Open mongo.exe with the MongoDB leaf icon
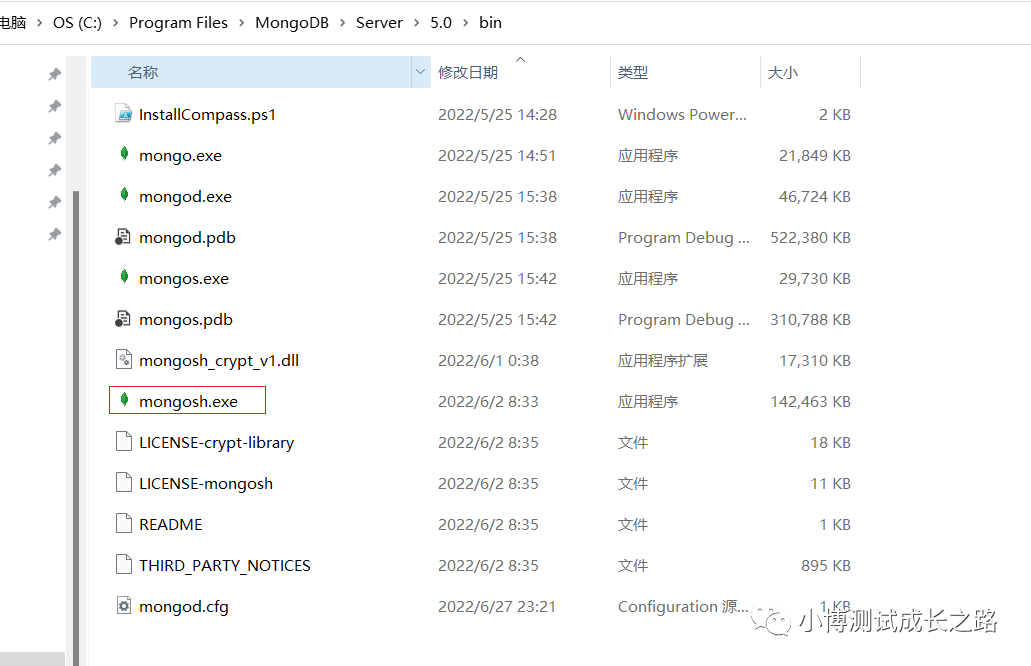The height and width of the screenshot is (666, 1031). pyautogui.click(x=123, y=155)
